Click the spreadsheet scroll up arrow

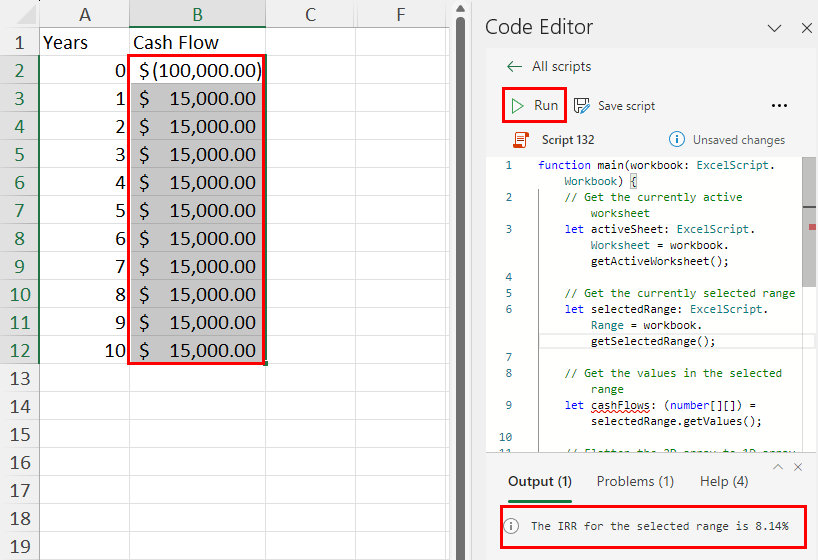460,8
